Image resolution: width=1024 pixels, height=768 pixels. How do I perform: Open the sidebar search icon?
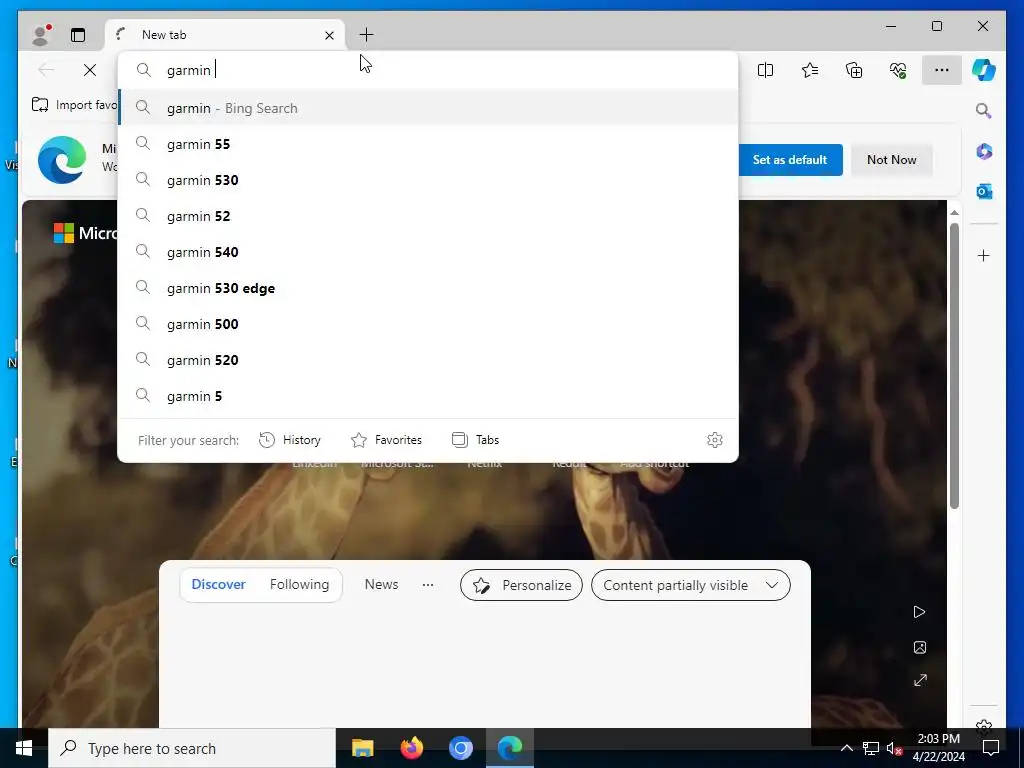tap(984, 110)
